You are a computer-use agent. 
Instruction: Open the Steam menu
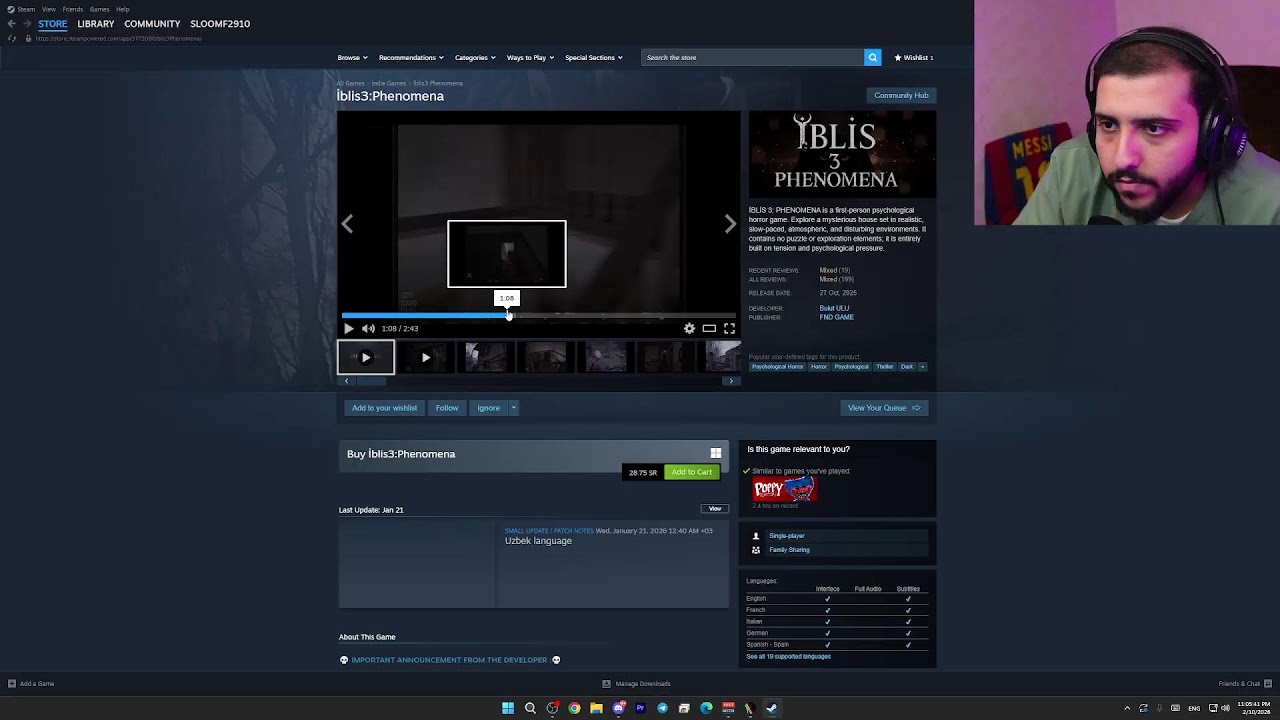26,9
